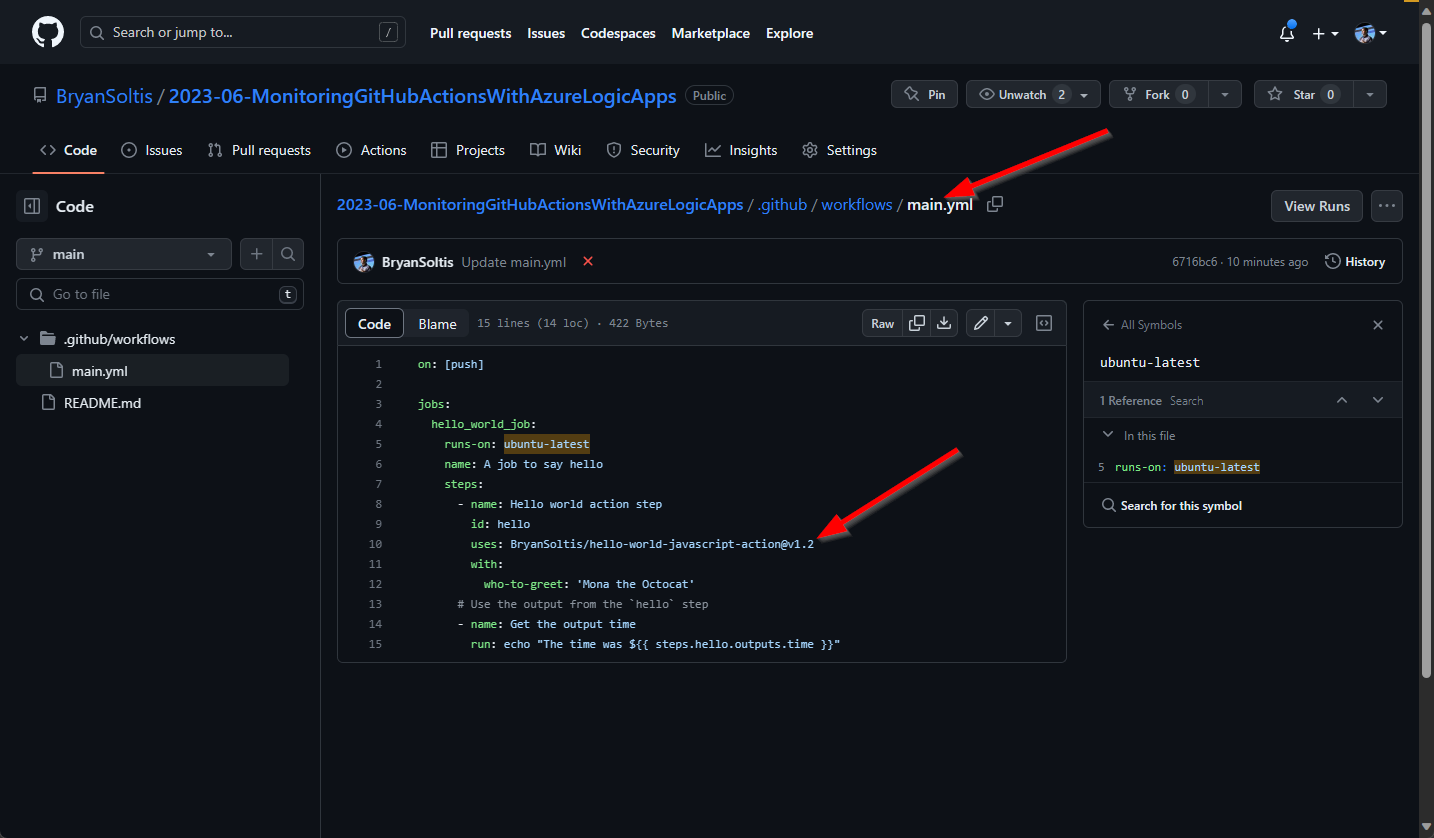The width and height of the screenshot is (1434, 838).
Task: Switch to Blame view
Action: coord(437,323)
